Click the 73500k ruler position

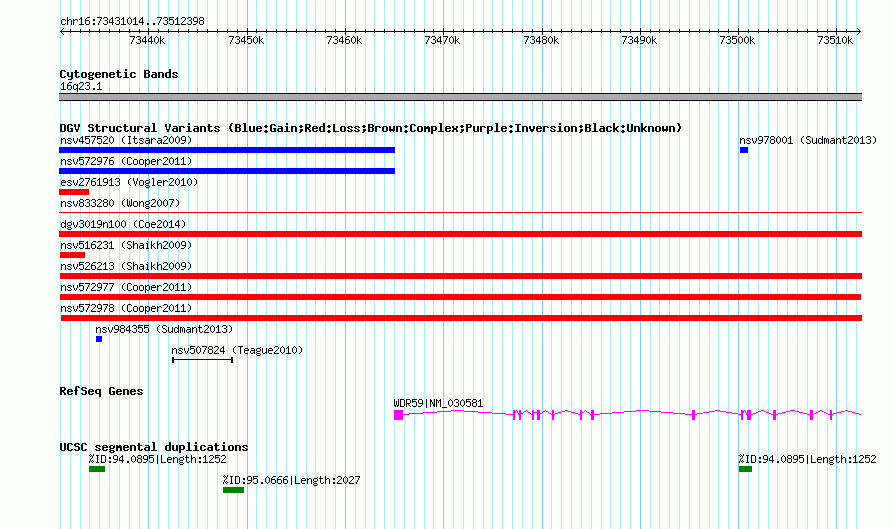click(737, 40)
